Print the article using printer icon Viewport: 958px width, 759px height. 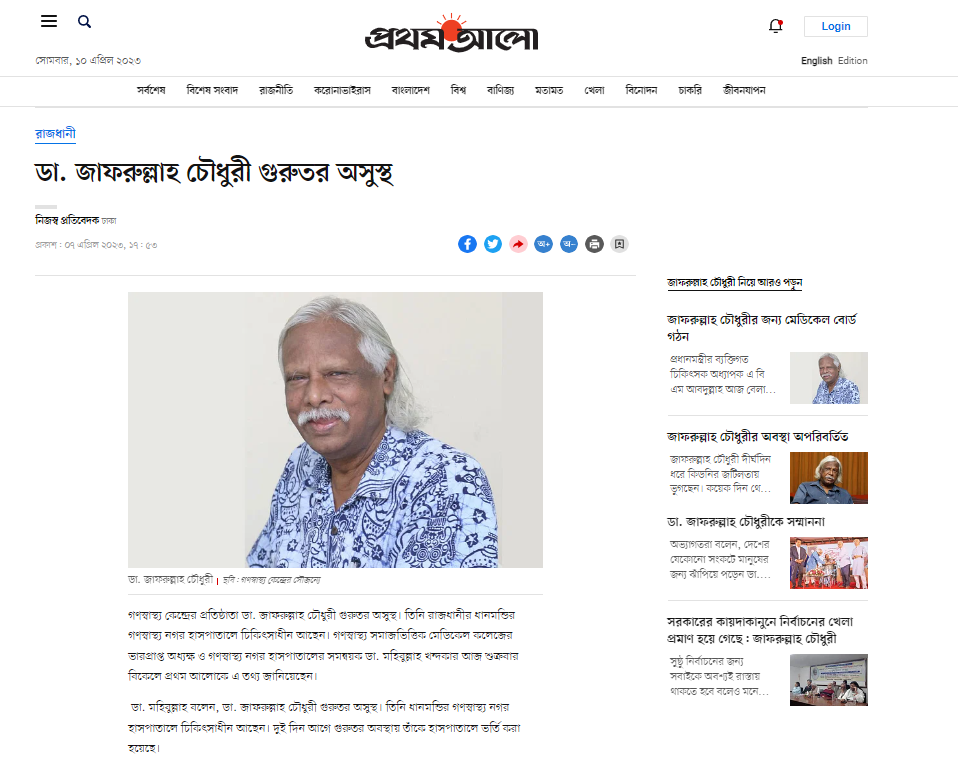point(594,244)
